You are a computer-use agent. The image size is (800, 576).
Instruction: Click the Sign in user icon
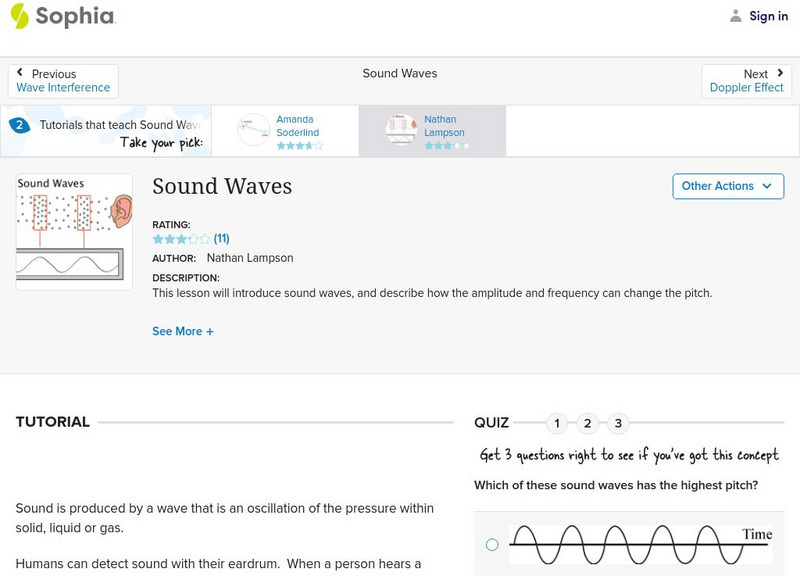736,16
